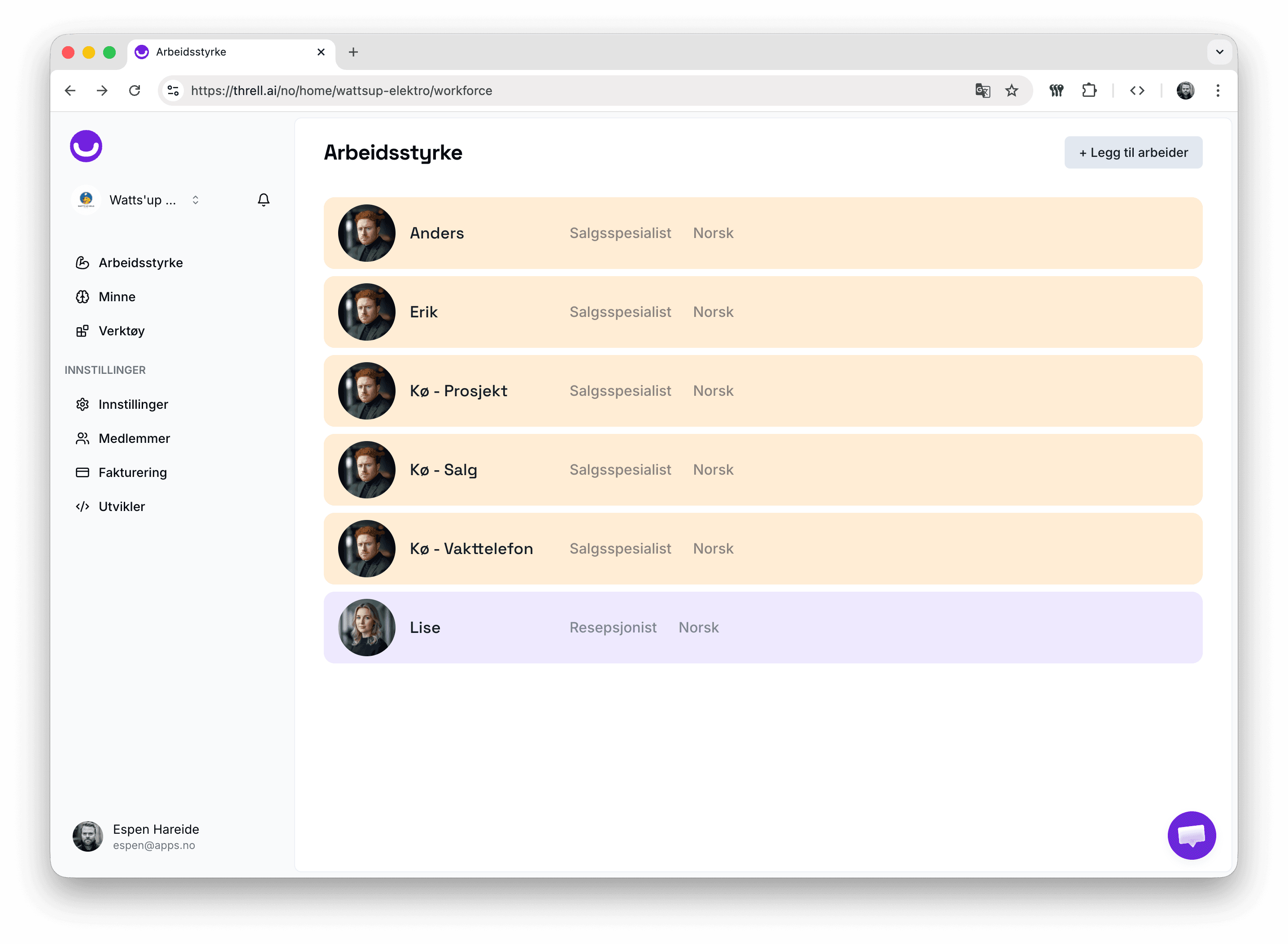Click the Threll logo in sidebar
Viewport: 1288px width, 944px height.
86,146
